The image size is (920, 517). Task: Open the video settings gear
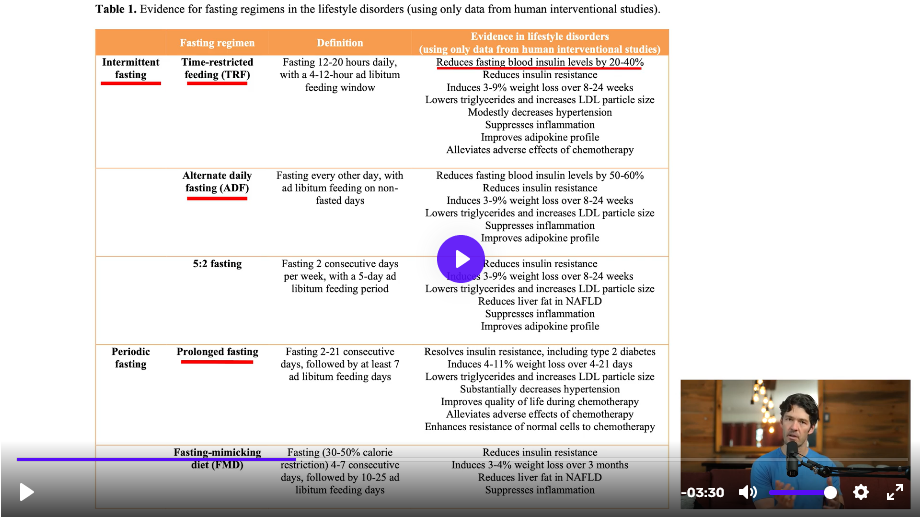[860, 492]
